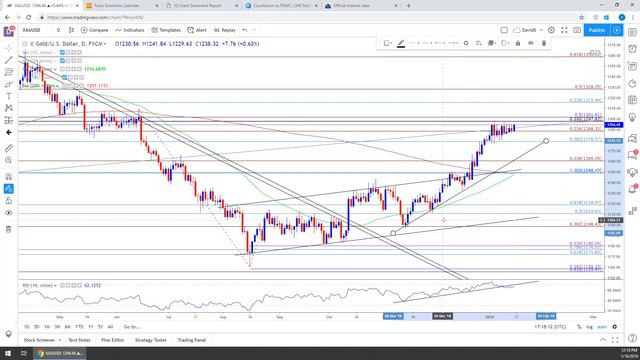
Task: Open the select layout square icon
Action: (x=504, y=30)
